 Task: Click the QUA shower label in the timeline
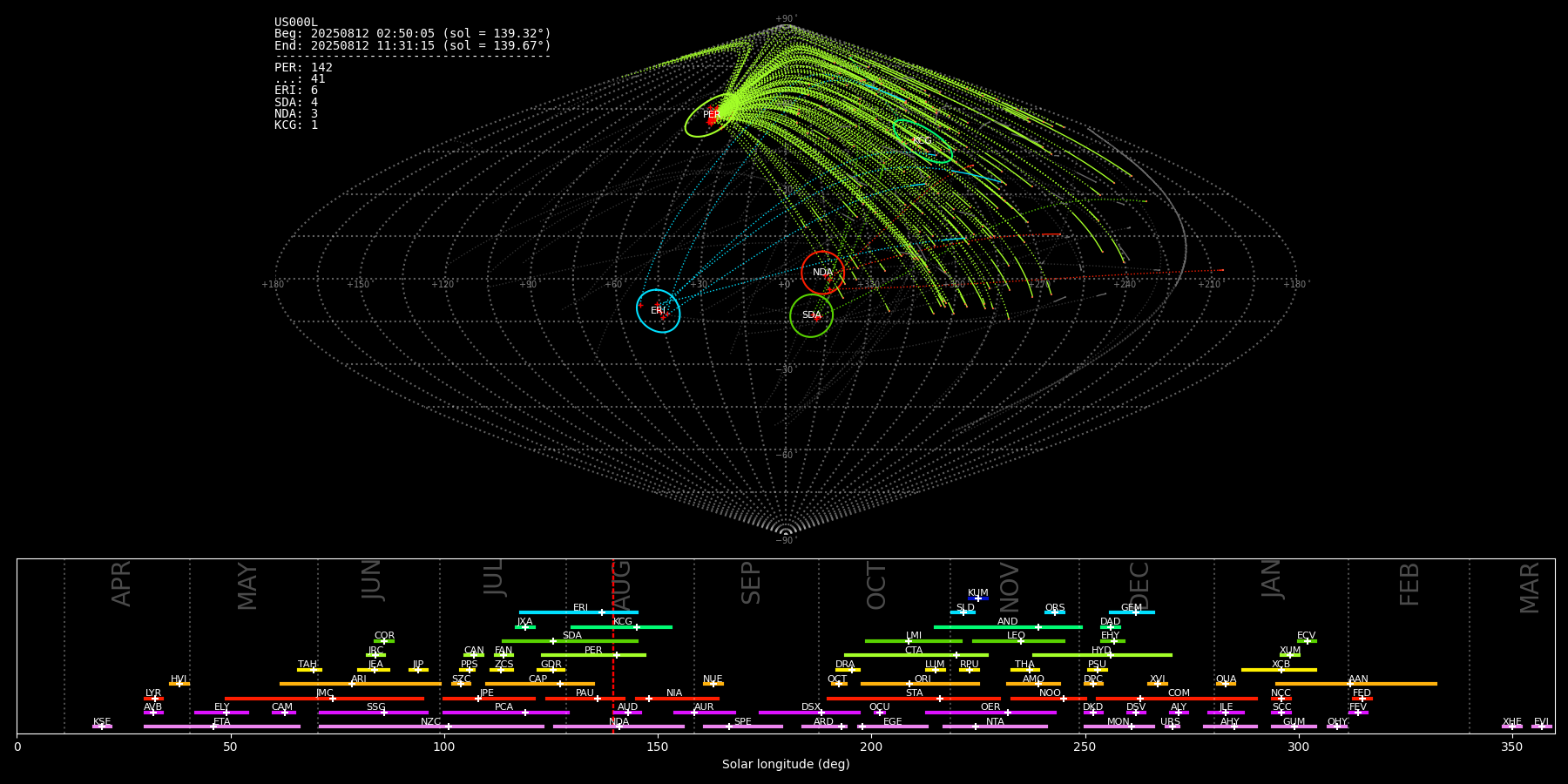coord(1226,679)
